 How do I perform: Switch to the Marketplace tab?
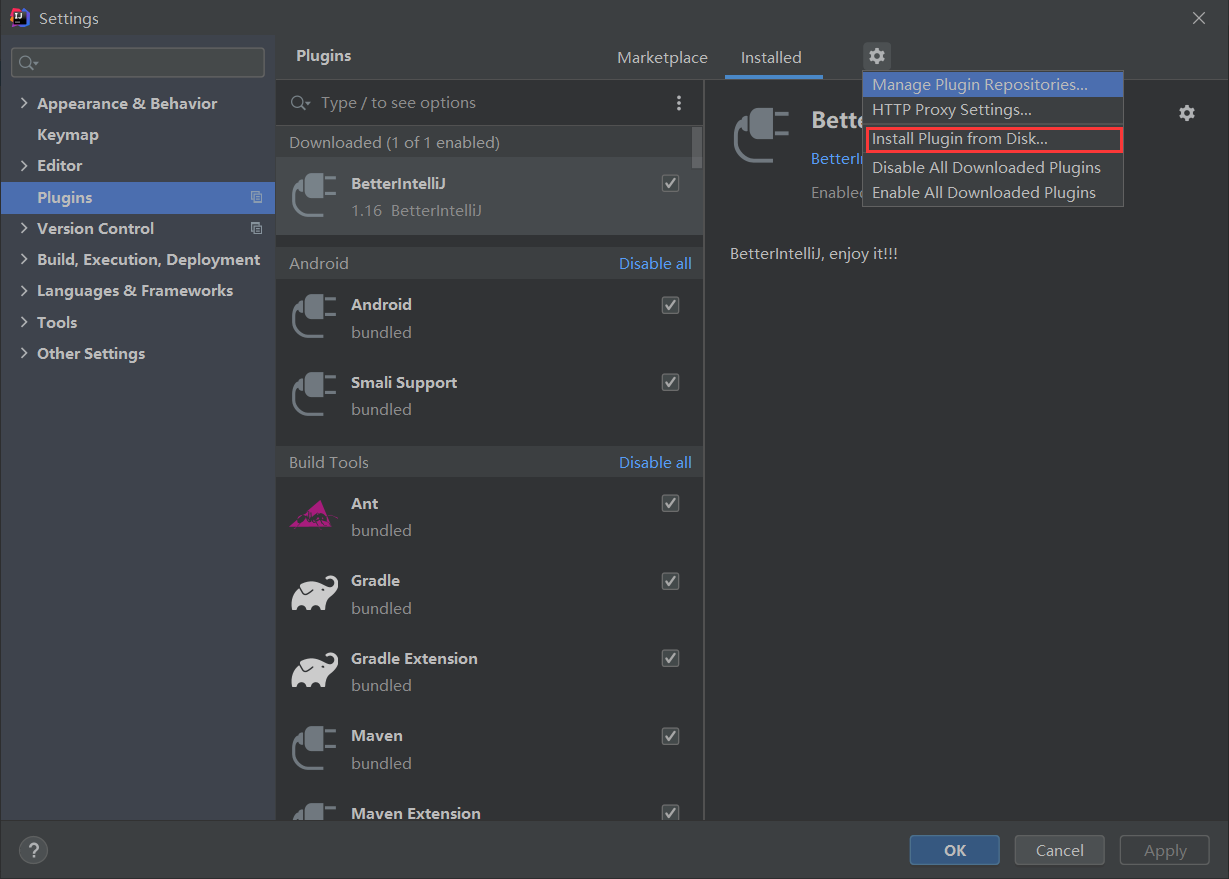662,58
